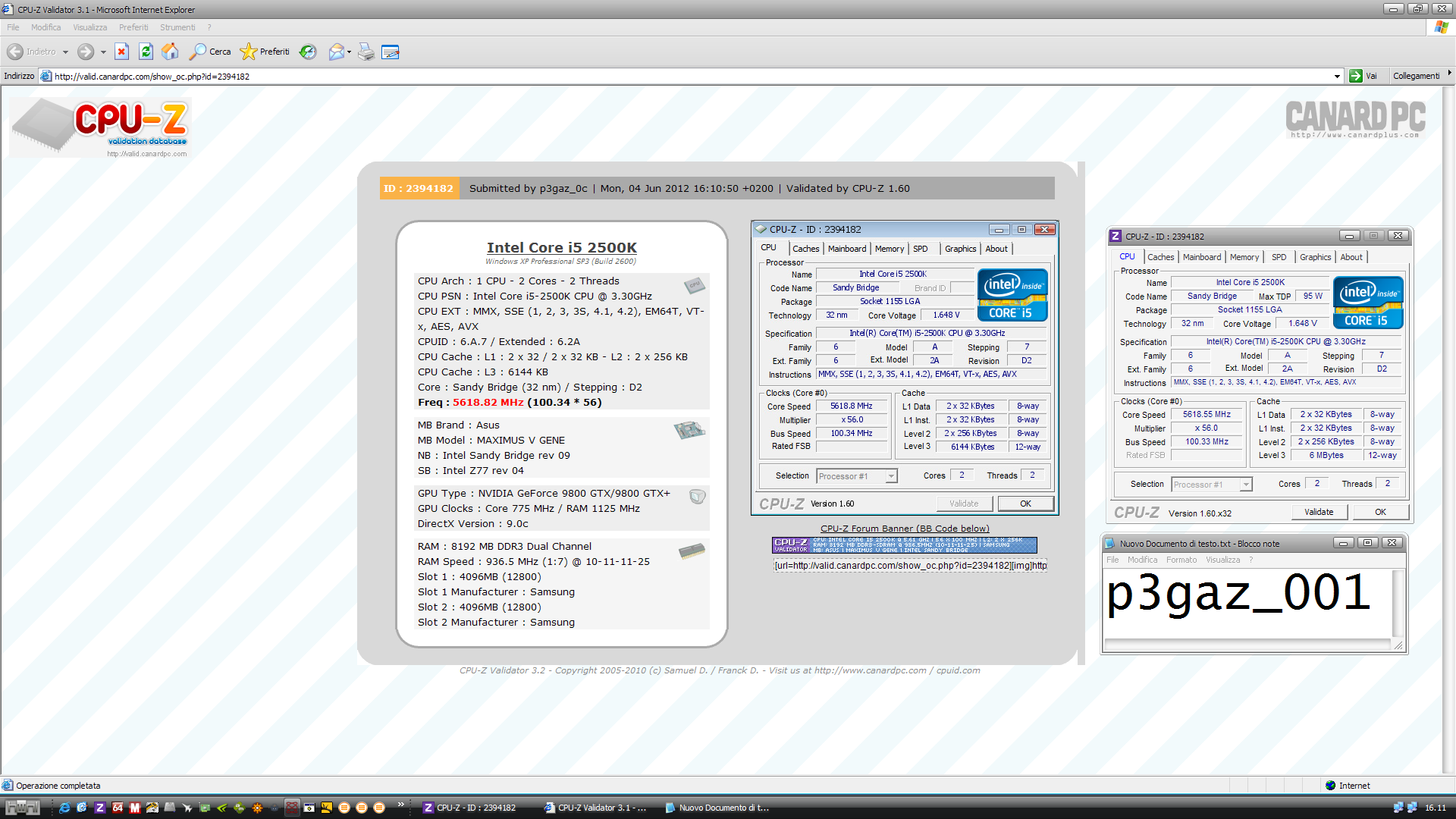Click the Vai go button
Image resolution: width=1456 pixels, height=819 pixels.
[x=1364, y=76]
